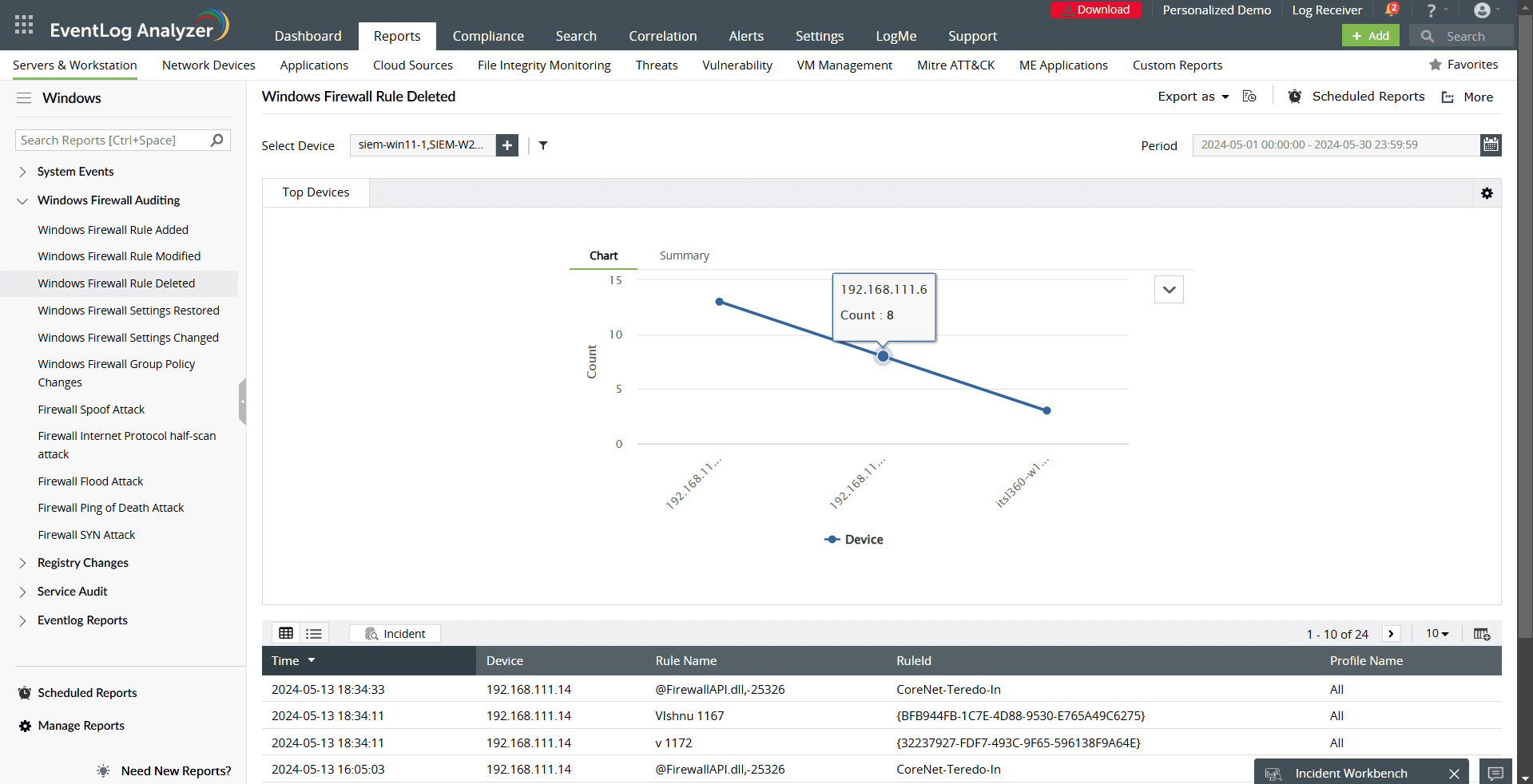Open the report scheduling clock icon
The image size is (1533, 784).
(x=1294, y=96)
